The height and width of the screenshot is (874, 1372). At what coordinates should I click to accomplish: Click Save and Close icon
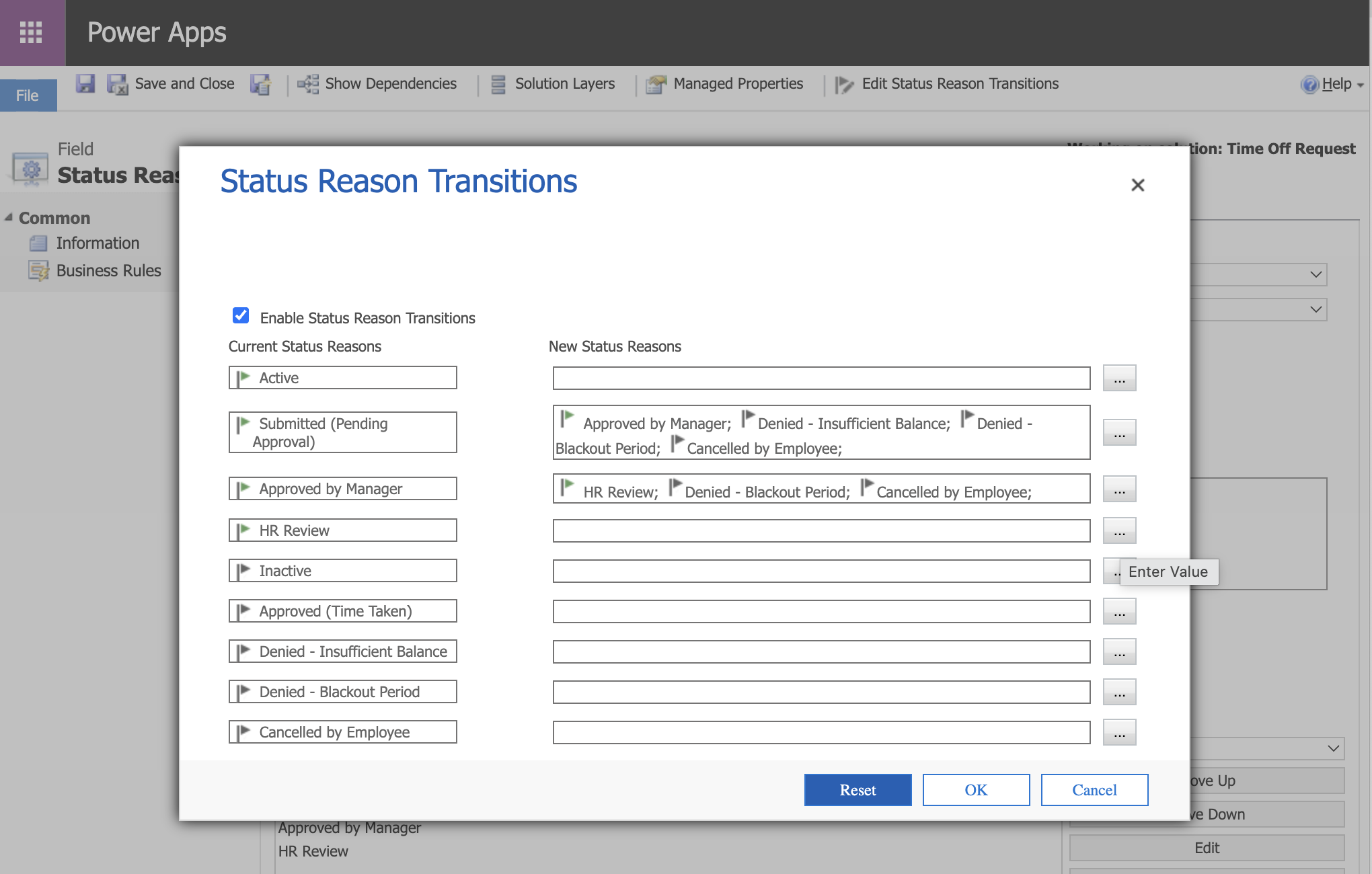117,84
